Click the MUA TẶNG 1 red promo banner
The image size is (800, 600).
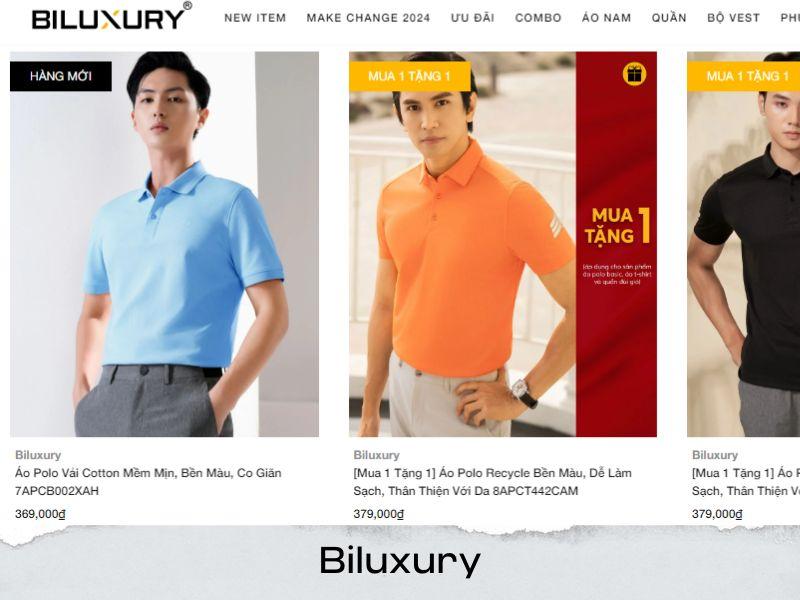point(616,244)
